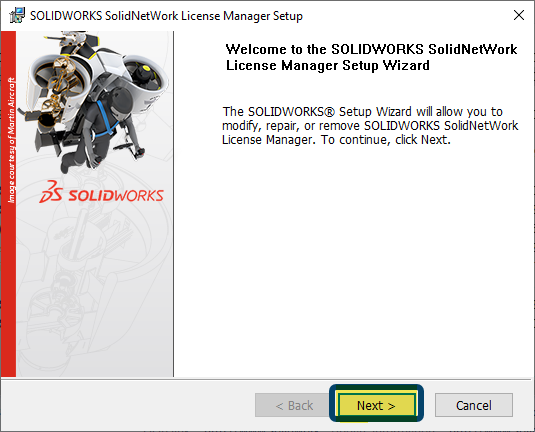Image resolution: width=535 pixels, height=432 pixels.
Task: Click the Welcome wizard heading
Action: click(x=371, y=57)
